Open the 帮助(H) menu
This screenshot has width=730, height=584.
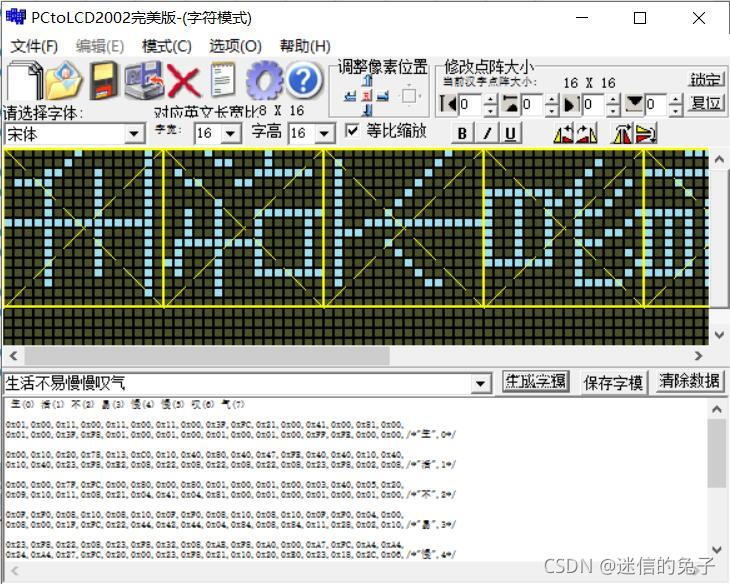tap(305, 46)
